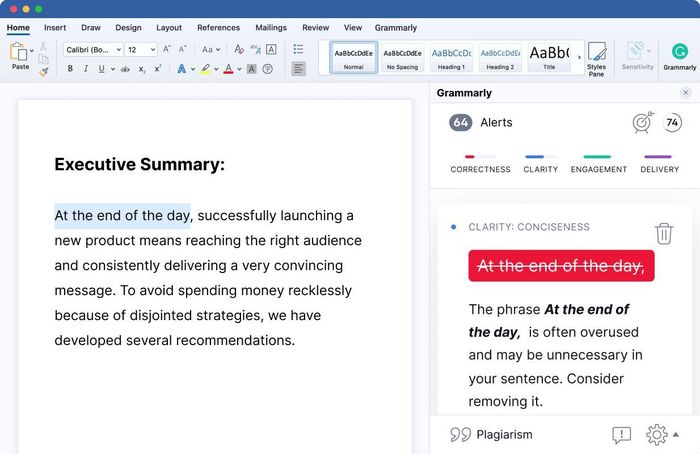View overall score 74 circle
700x454 pixels.
pyautogui.click(x=672, y=122)
